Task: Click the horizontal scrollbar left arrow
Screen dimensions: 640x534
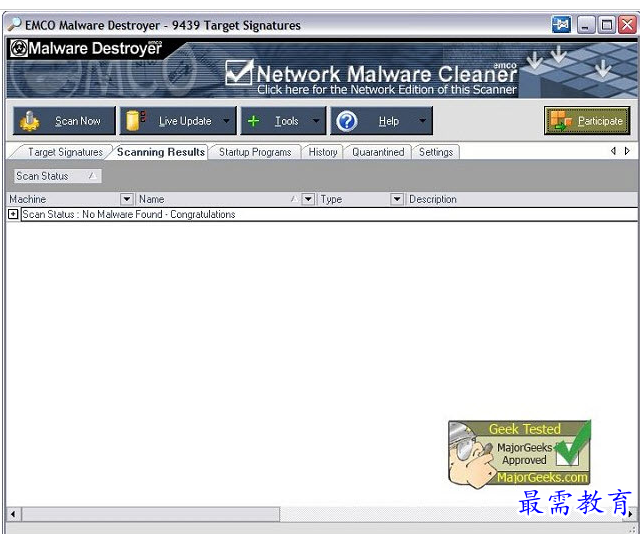Action: coord(13,514)
